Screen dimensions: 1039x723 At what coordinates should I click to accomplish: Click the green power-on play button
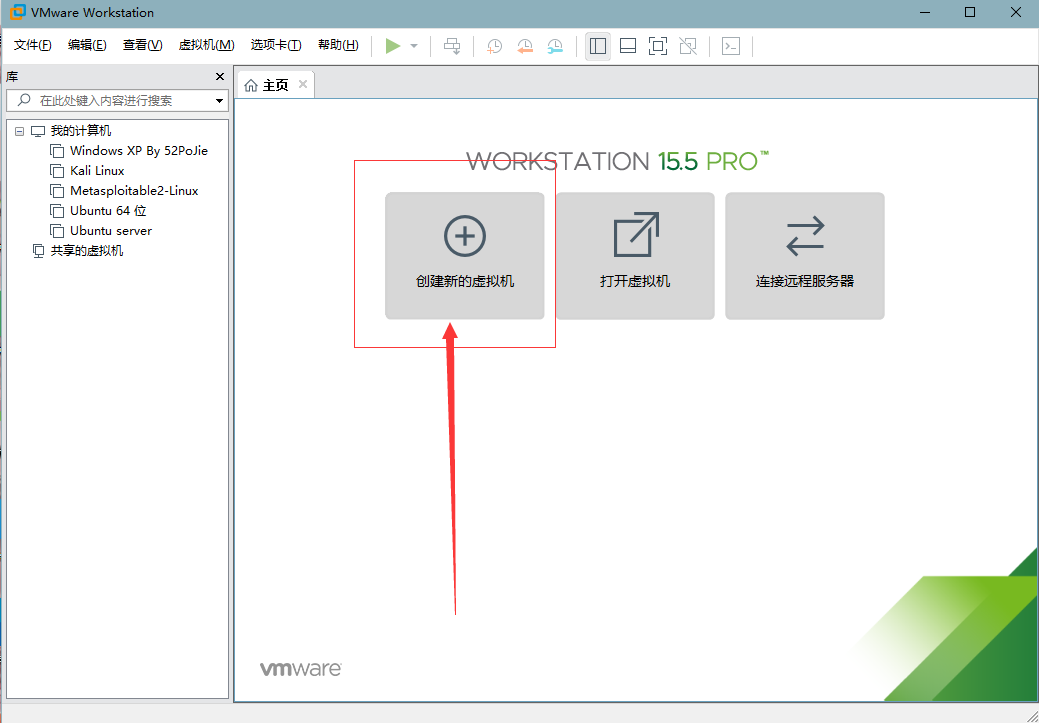394,46
